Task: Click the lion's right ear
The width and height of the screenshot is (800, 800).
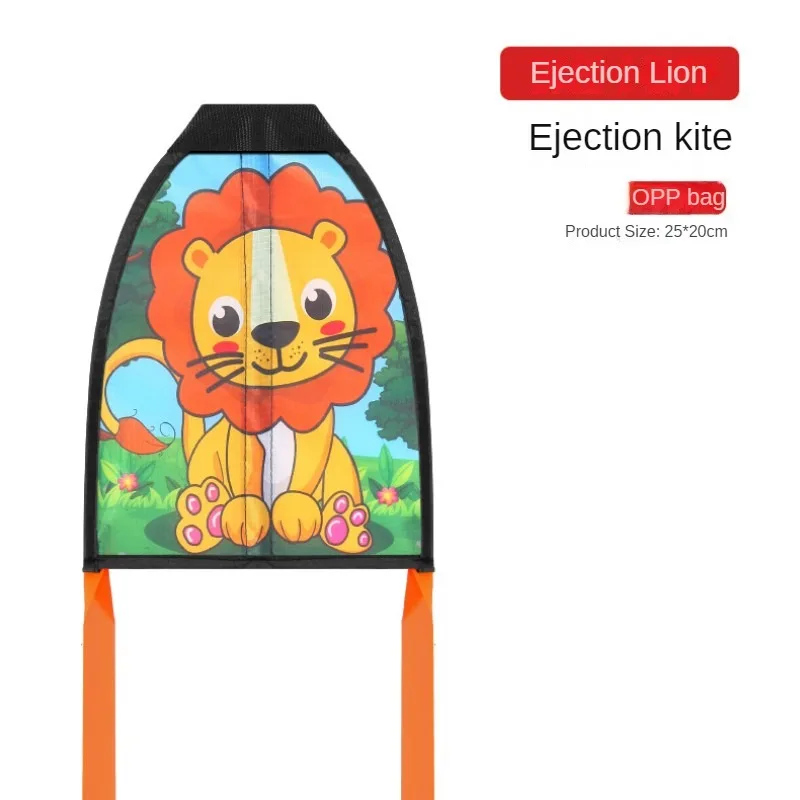Action: (x=328, y=236)
